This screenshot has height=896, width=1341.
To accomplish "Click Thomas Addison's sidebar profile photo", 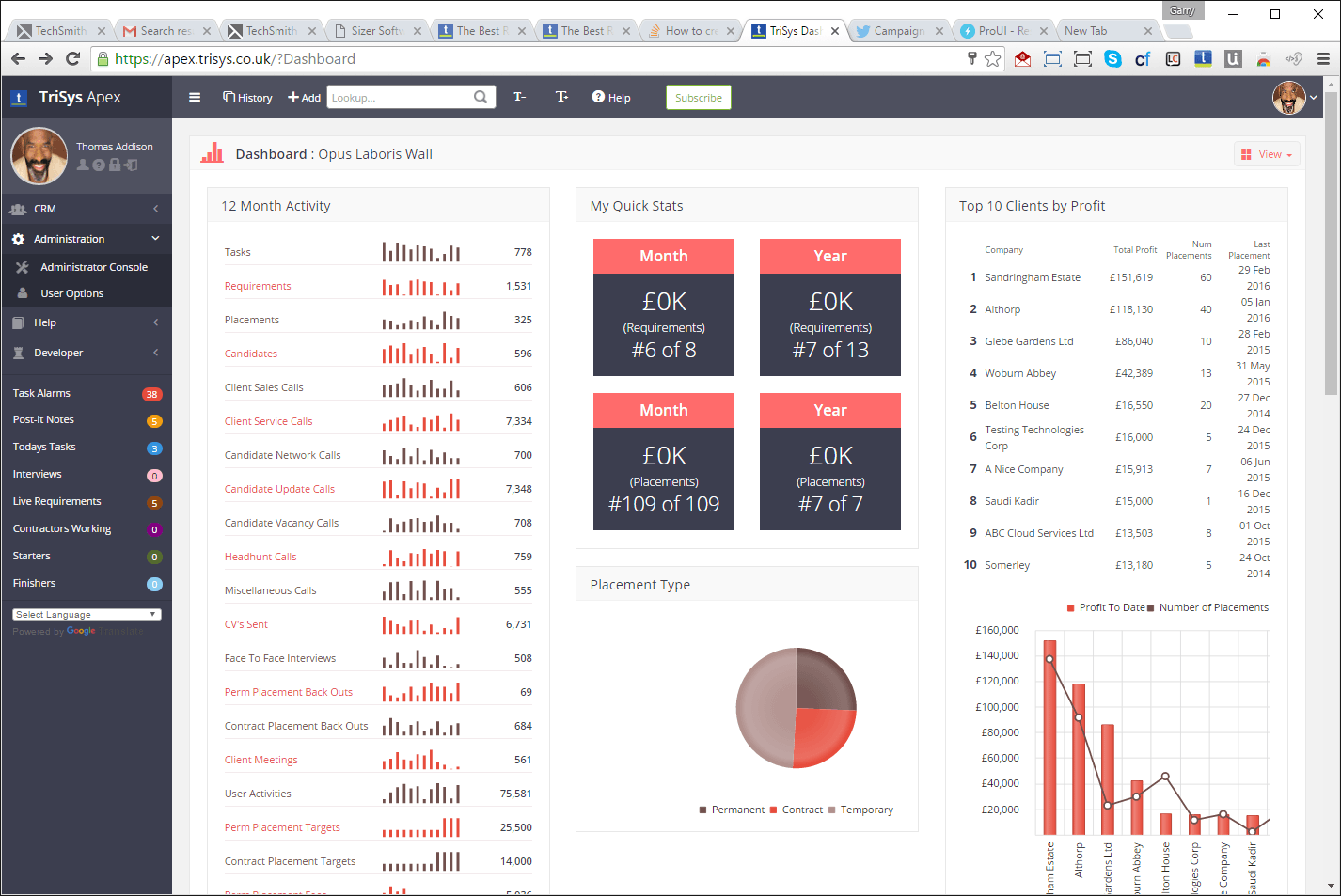I will click(x=39, y=155).
